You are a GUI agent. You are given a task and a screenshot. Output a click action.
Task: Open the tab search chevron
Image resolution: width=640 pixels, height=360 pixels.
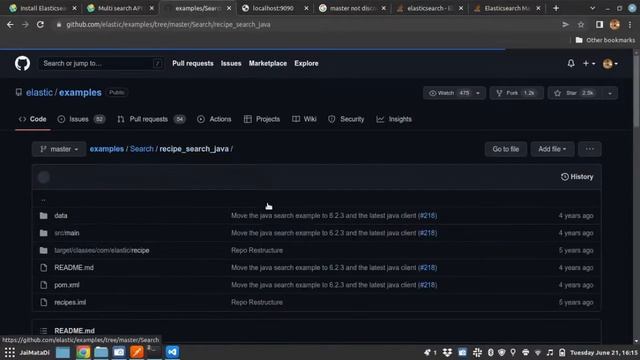592,8
